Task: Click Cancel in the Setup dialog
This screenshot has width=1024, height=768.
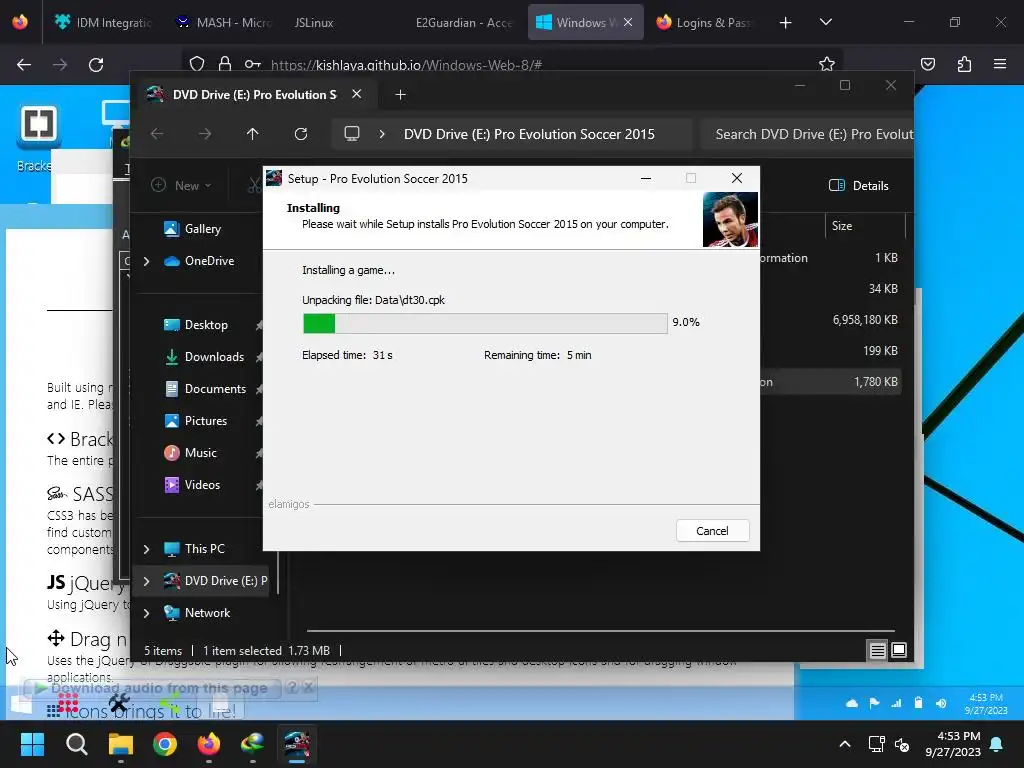Action: [712, 531]
